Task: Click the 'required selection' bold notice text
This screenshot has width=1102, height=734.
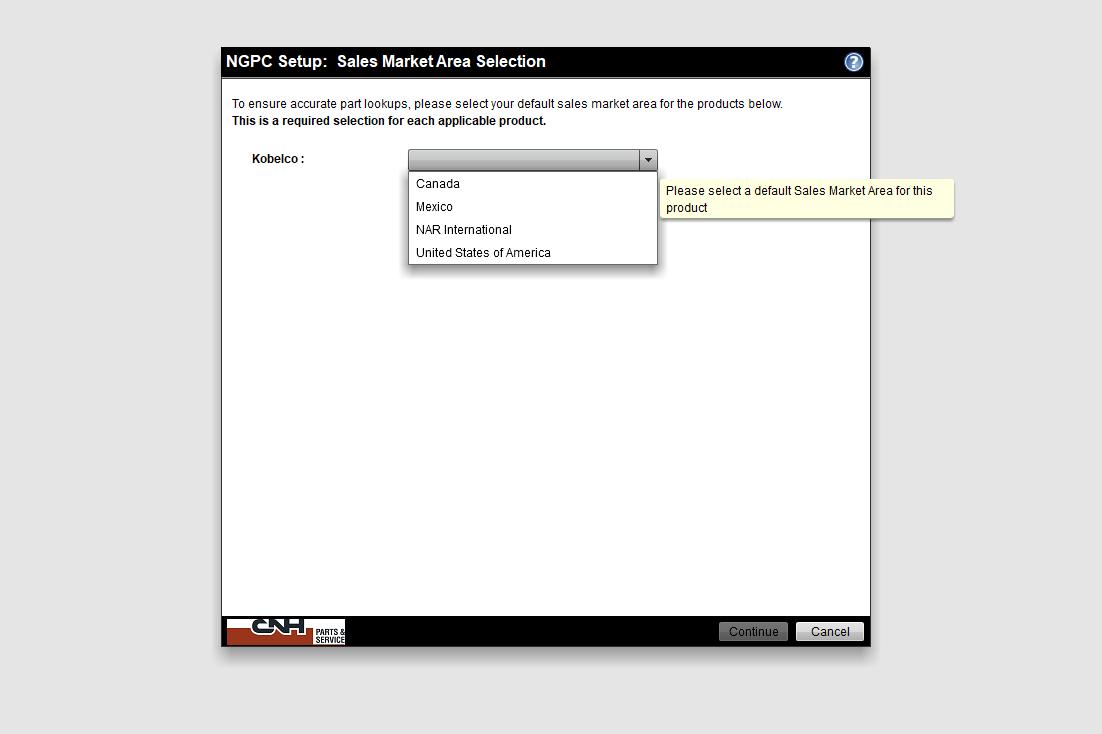Action: 389,121
